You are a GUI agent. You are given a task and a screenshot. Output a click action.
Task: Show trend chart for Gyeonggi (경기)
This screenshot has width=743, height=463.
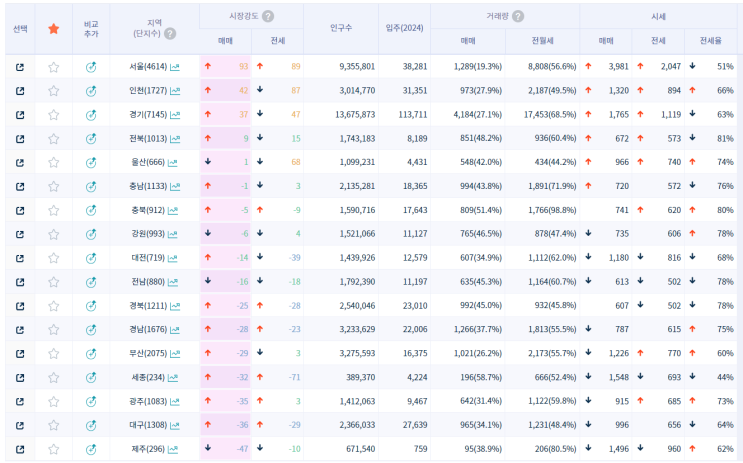(x=175, y=114)
